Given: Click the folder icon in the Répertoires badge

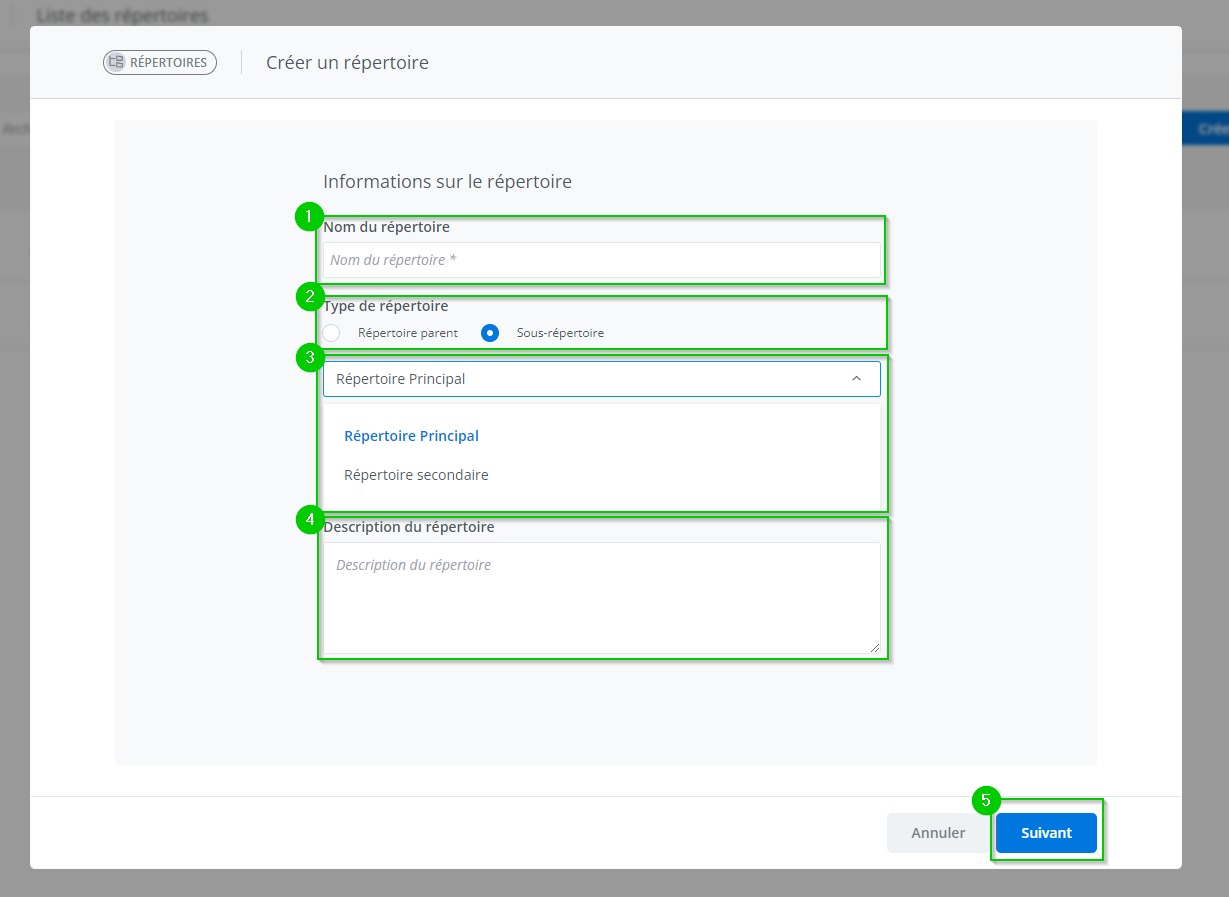Looking at the screenshot, I should pos(116,62).
